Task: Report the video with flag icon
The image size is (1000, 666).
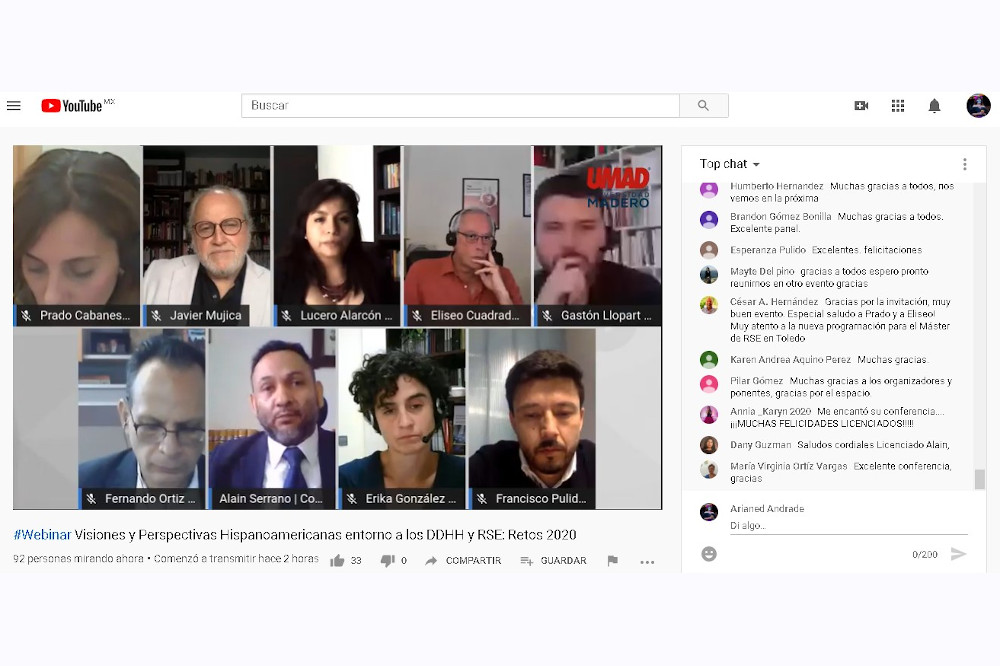Action: (612, 561)
